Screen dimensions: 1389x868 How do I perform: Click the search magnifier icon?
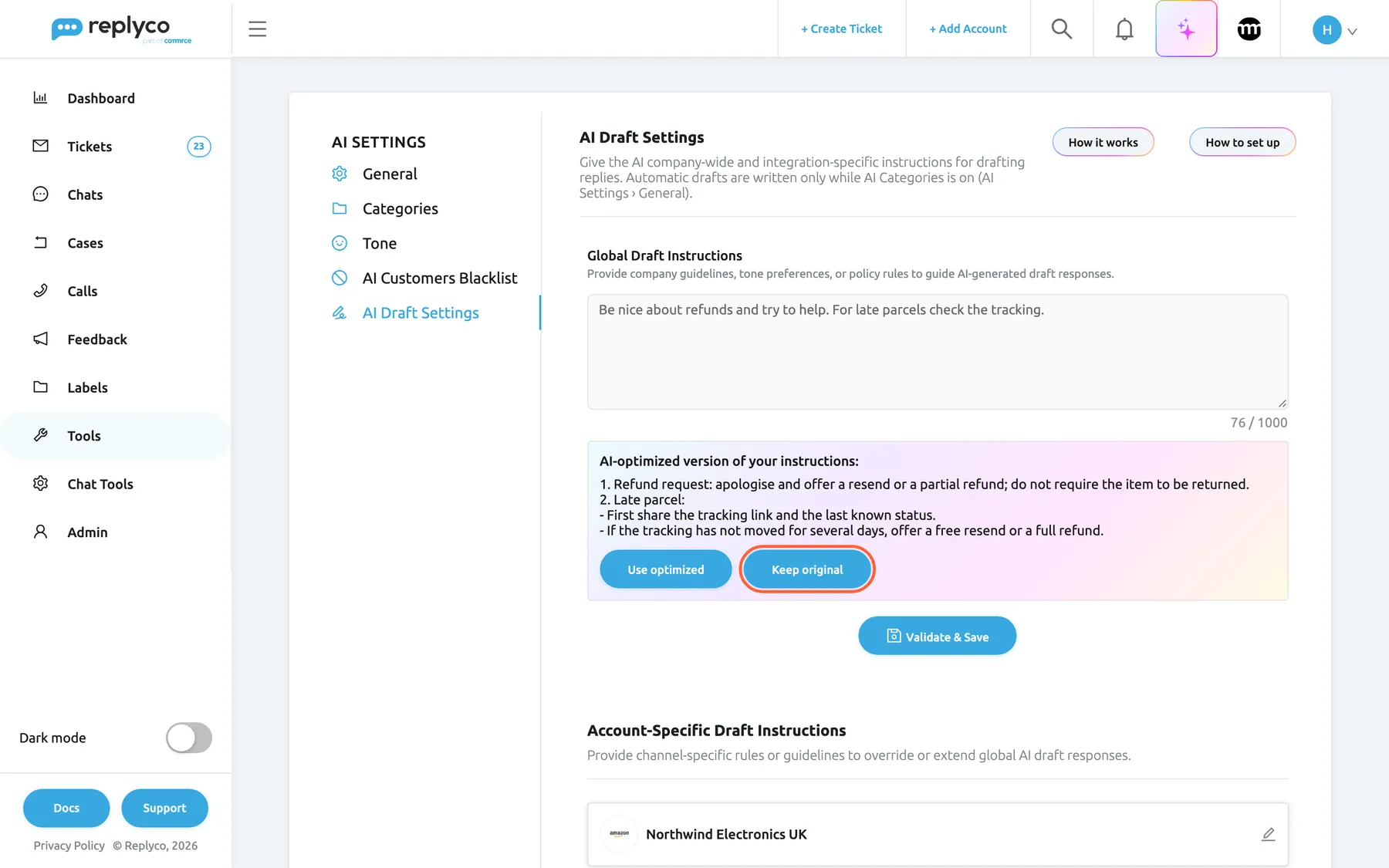1062,29
